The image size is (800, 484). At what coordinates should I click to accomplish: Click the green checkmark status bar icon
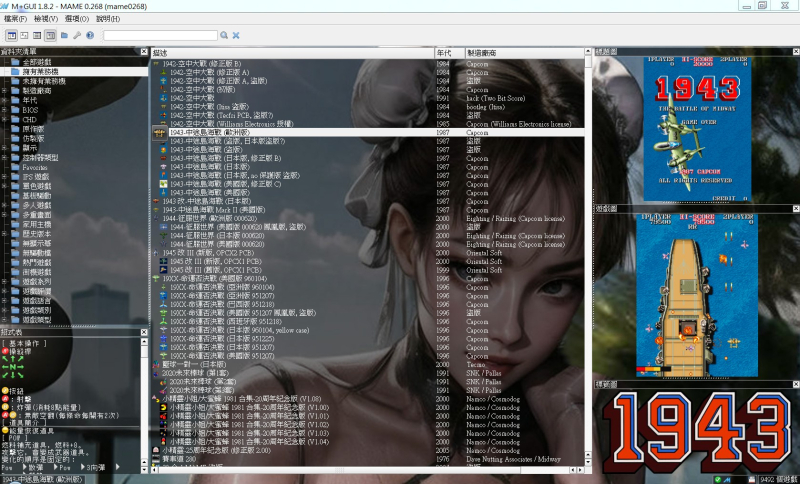[718, 479]
